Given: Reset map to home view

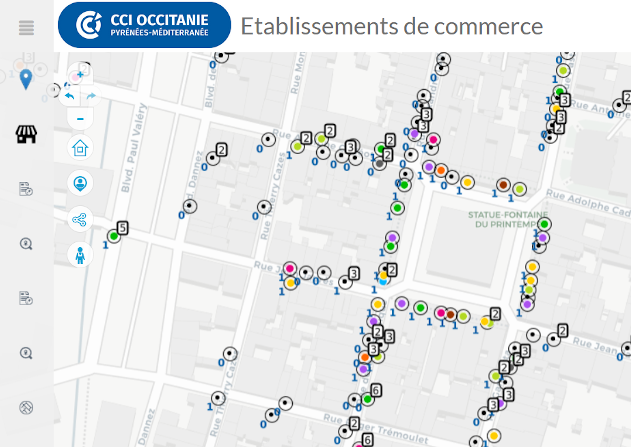Looking at the screenshot, I should point(80,148).
